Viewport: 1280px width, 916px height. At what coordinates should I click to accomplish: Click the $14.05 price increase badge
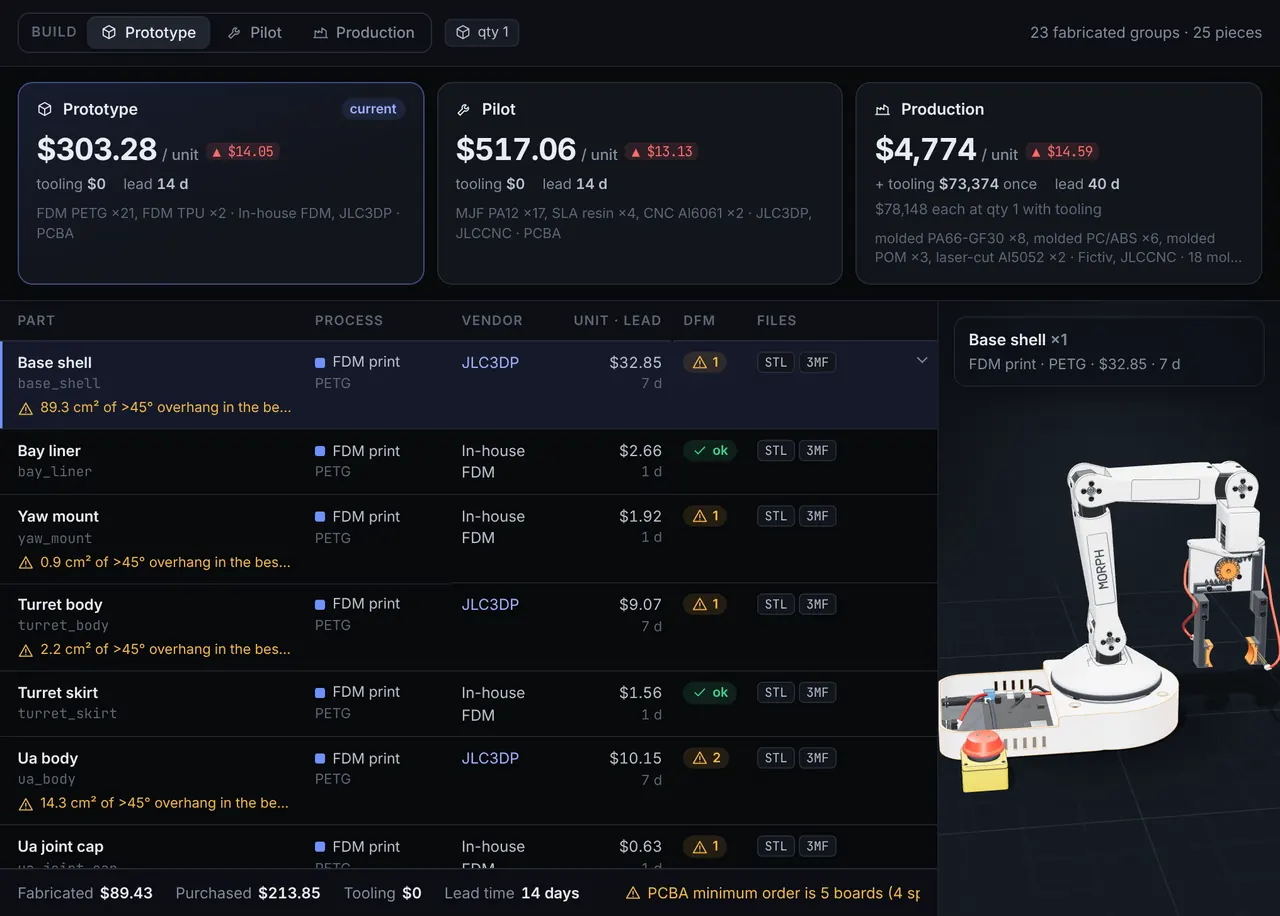[x=243, y=152]
